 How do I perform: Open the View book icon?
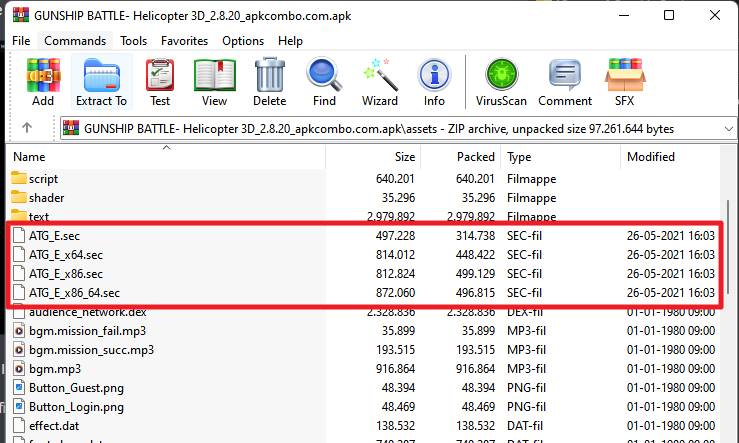tap(214, 75)
